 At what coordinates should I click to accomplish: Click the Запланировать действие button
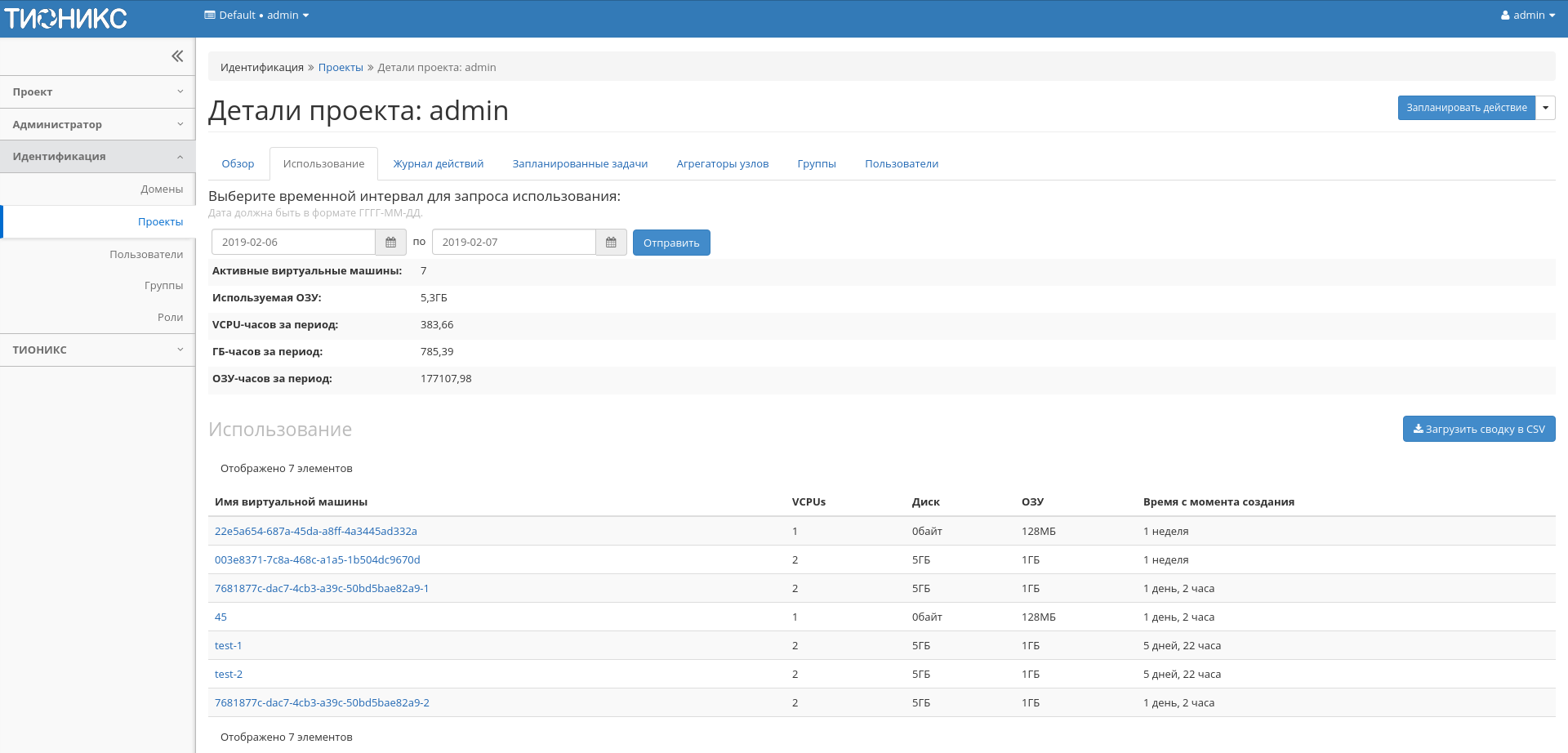pyautogui.click(x=1466, y=108)
